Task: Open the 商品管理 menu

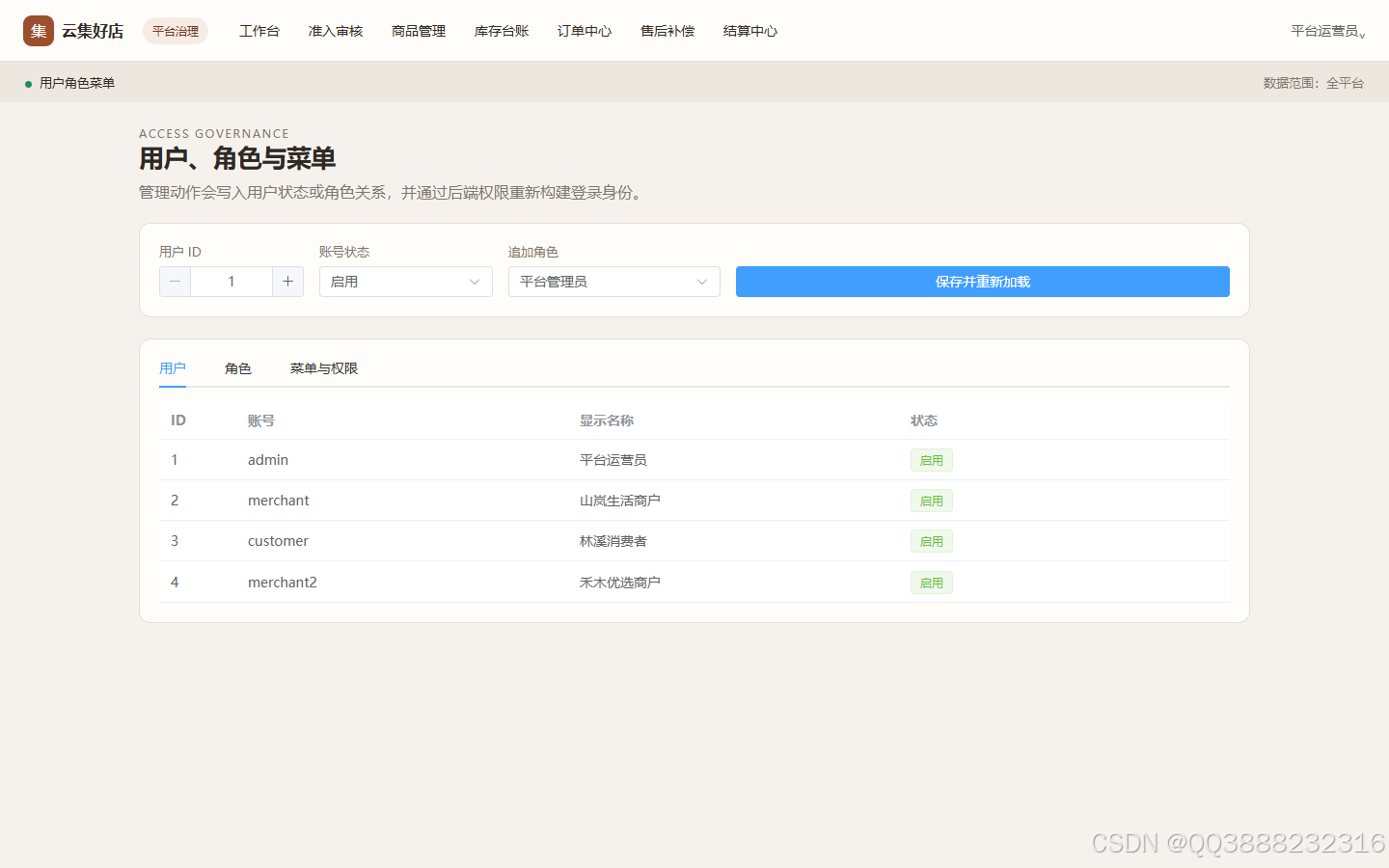Action: coord(419,31)
